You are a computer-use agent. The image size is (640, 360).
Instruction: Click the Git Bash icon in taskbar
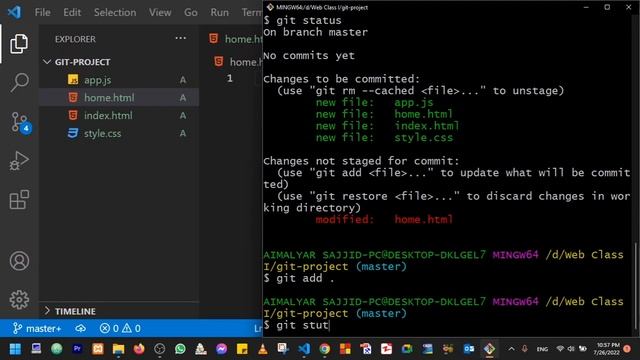tap(489, 349)
